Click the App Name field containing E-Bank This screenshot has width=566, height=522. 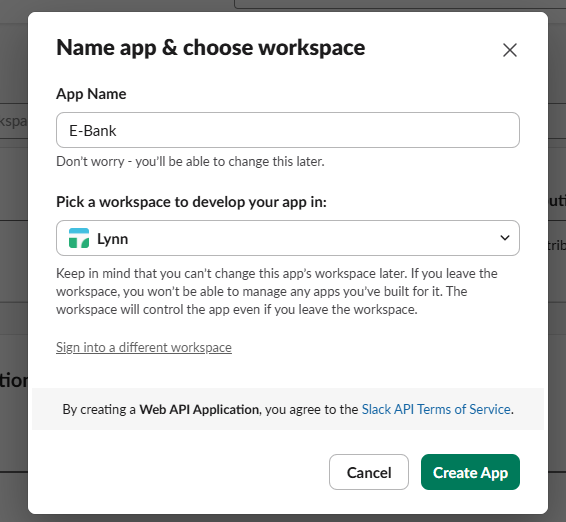point(288,130)
